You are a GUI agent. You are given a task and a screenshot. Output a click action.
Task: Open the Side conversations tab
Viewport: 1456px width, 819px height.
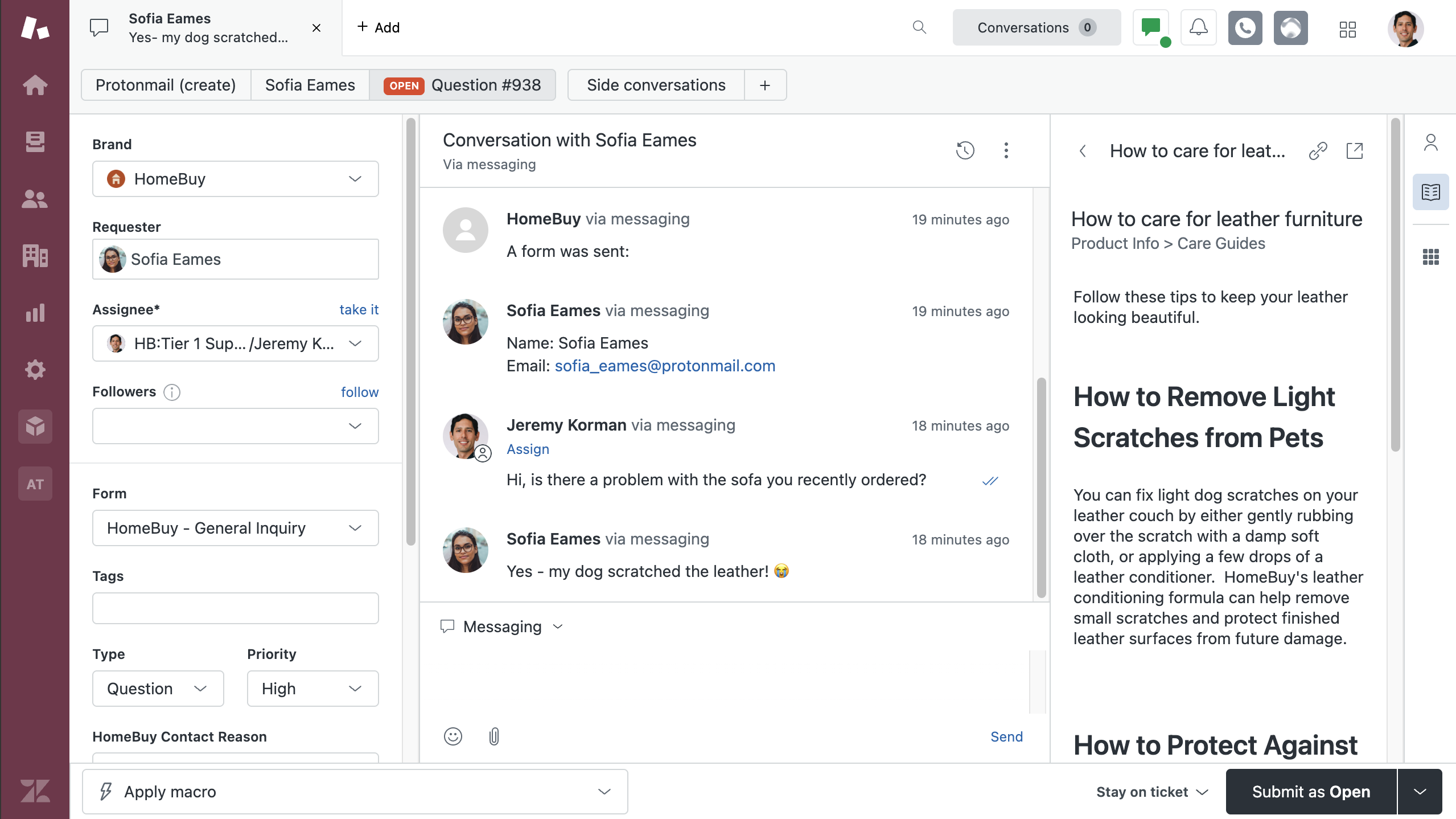coord(656,85)
